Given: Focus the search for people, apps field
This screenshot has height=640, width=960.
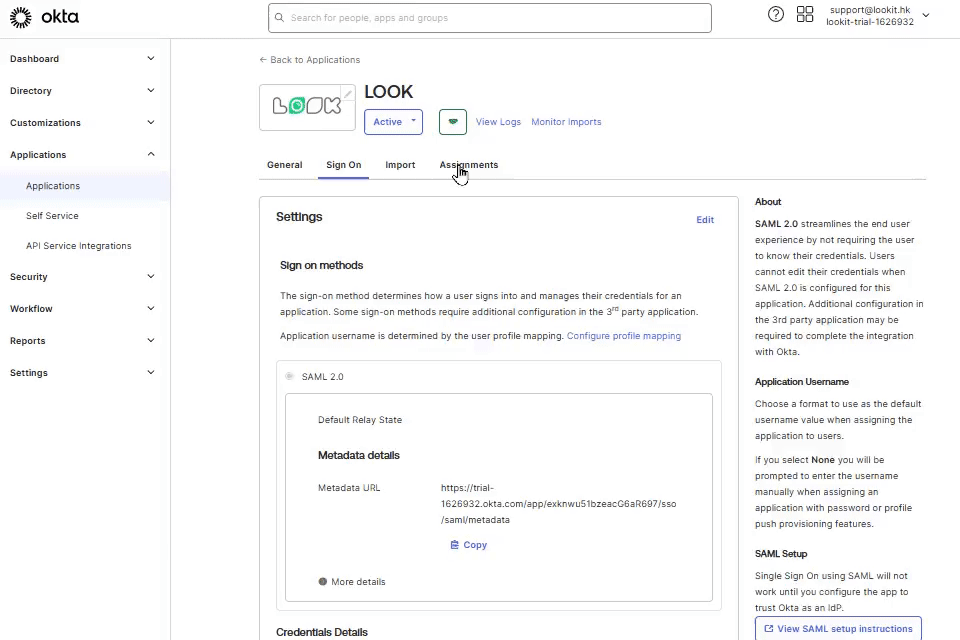Looking at the screenshot, I should [490, 18].
